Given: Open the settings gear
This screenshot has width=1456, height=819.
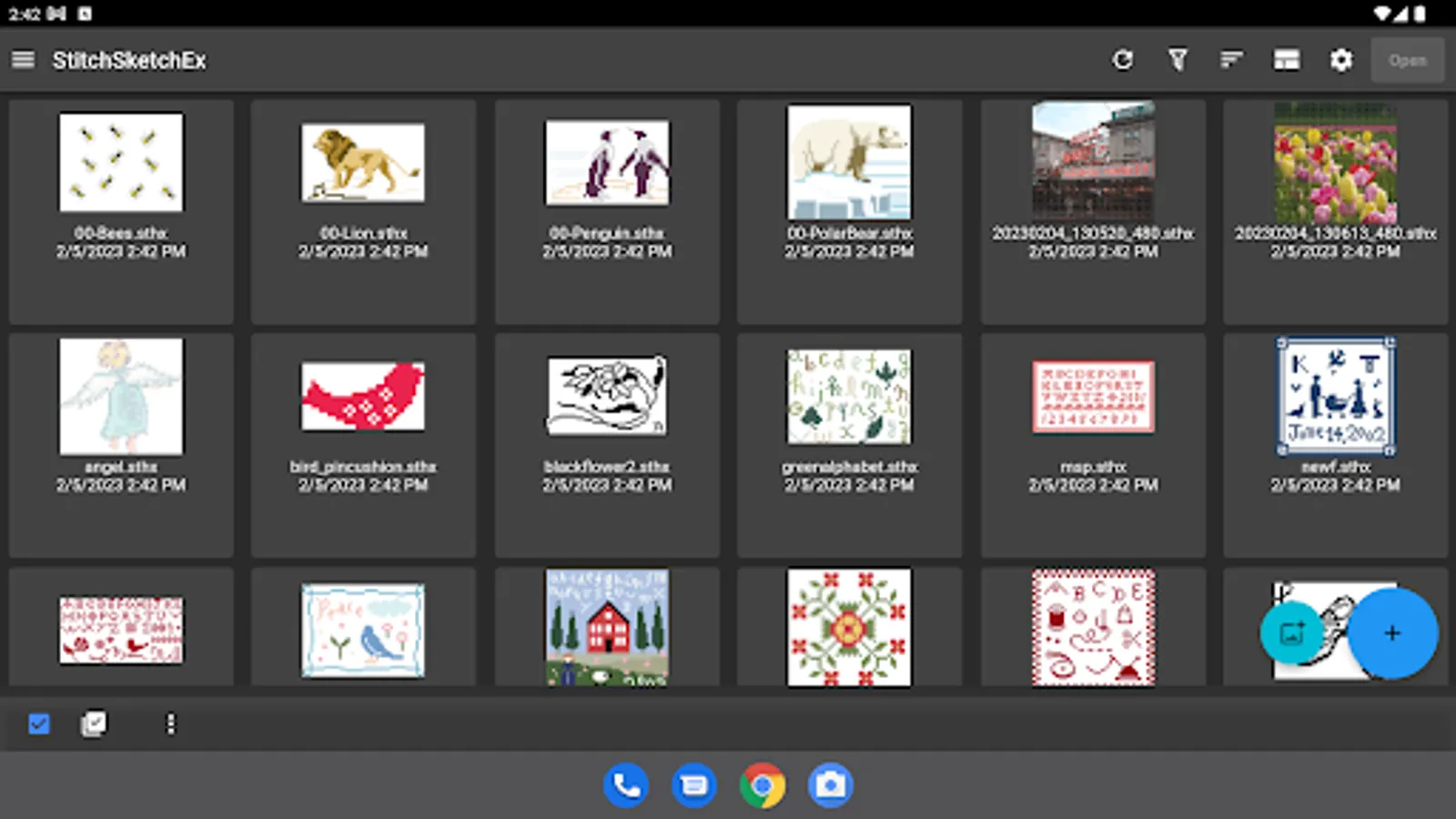Looking at the screenshot, I should (x=1340, y=60).
